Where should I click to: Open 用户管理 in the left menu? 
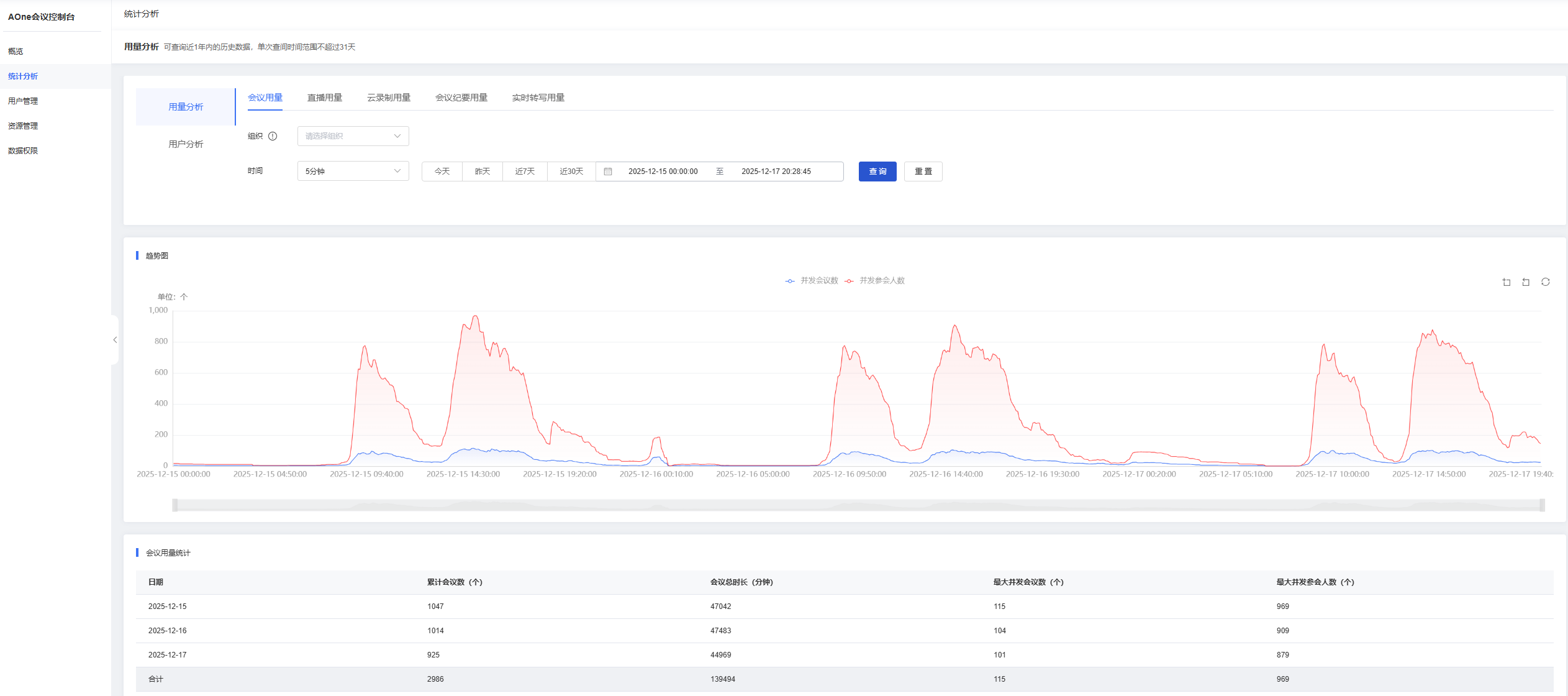click(23, 101)
